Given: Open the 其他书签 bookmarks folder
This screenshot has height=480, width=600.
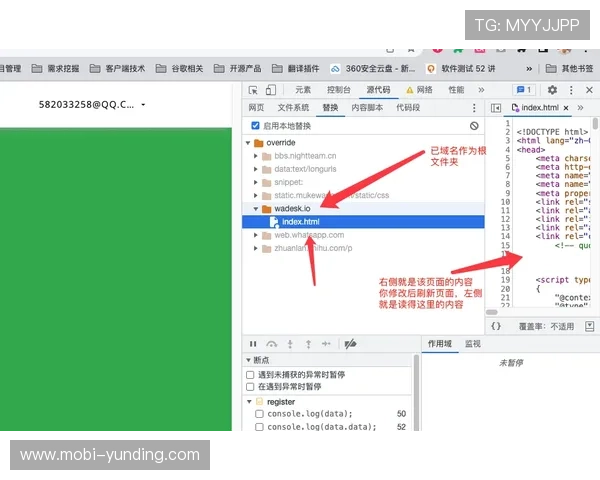Looking at the screenshot, I should 569,69.
